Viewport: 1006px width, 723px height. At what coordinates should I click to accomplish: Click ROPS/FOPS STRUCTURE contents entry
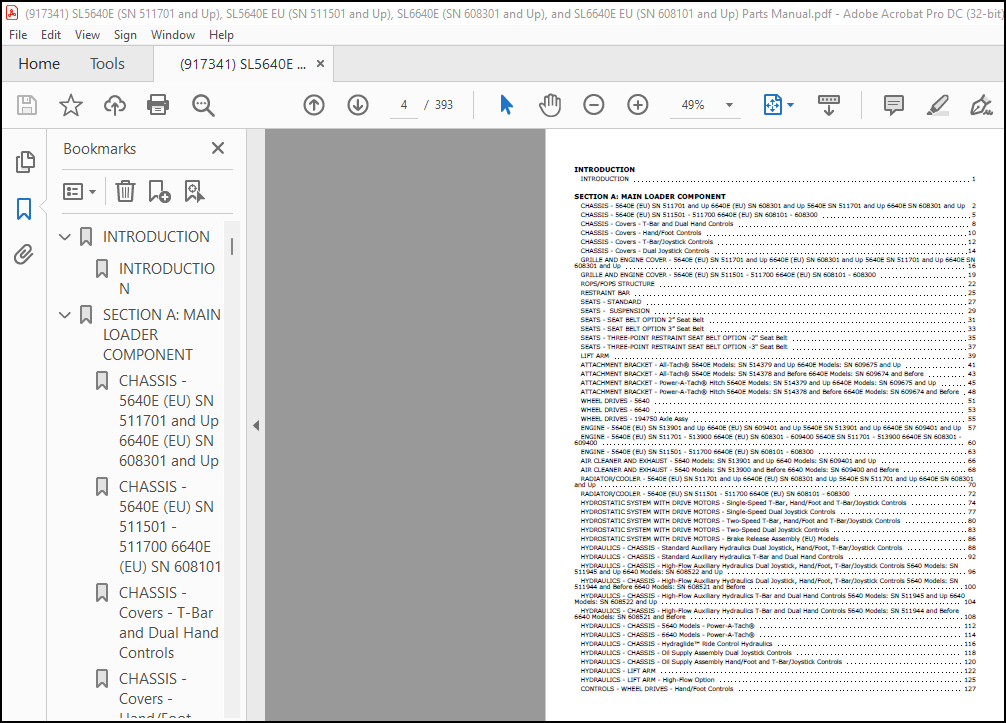778,284
